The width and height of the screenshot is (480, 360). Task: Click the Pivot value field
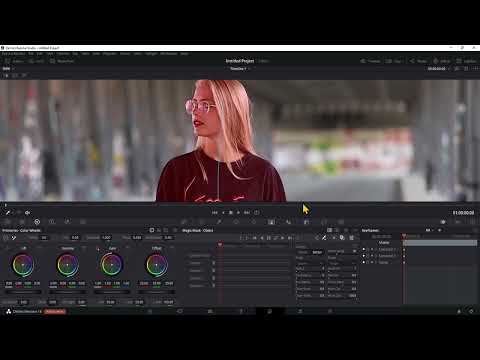[x=137, y=238]
